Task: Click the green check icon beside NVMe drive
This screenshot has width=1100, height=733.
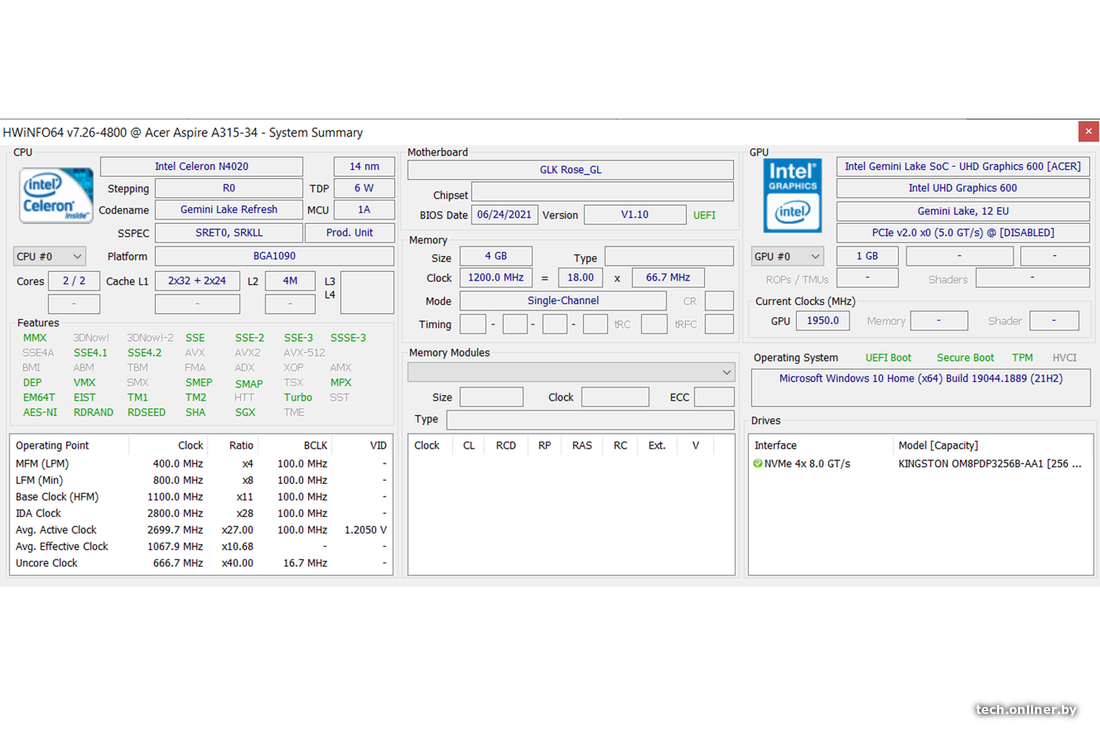Action: [x=758, y=464]
